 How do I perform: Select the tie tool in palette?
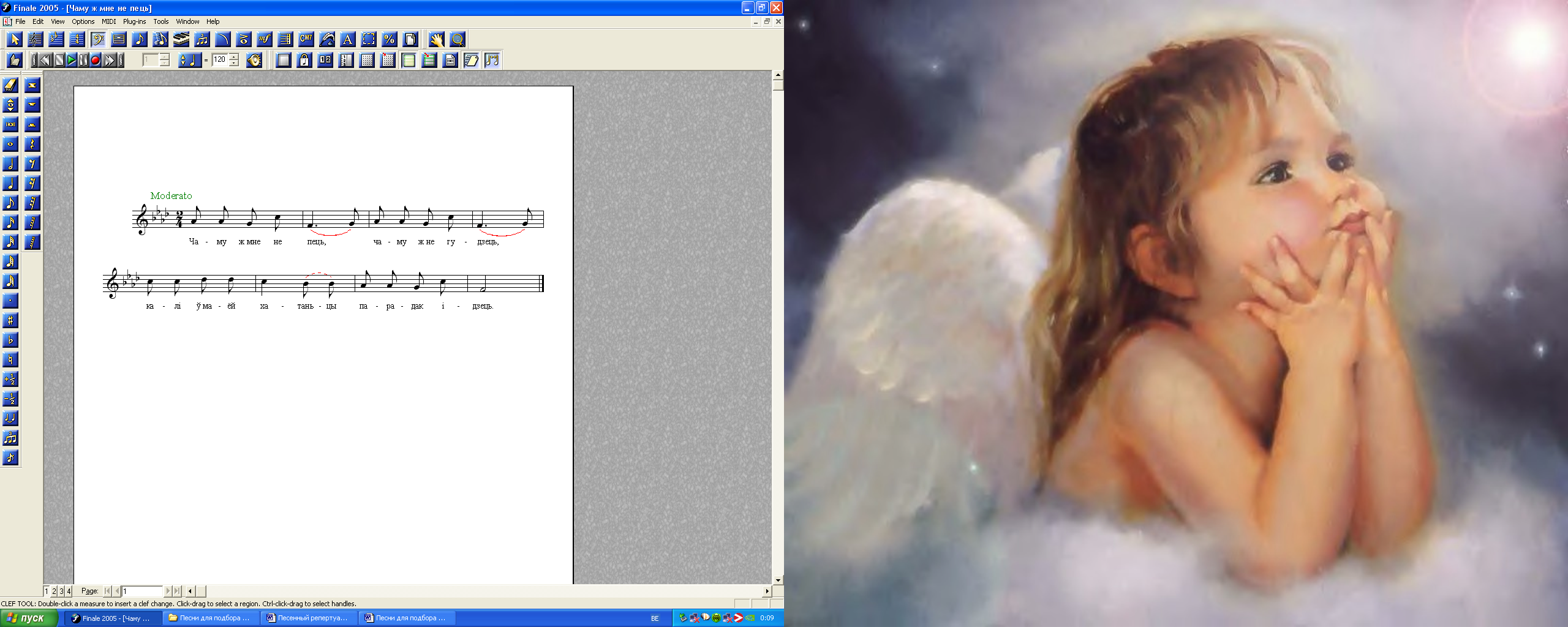[10, 418]
